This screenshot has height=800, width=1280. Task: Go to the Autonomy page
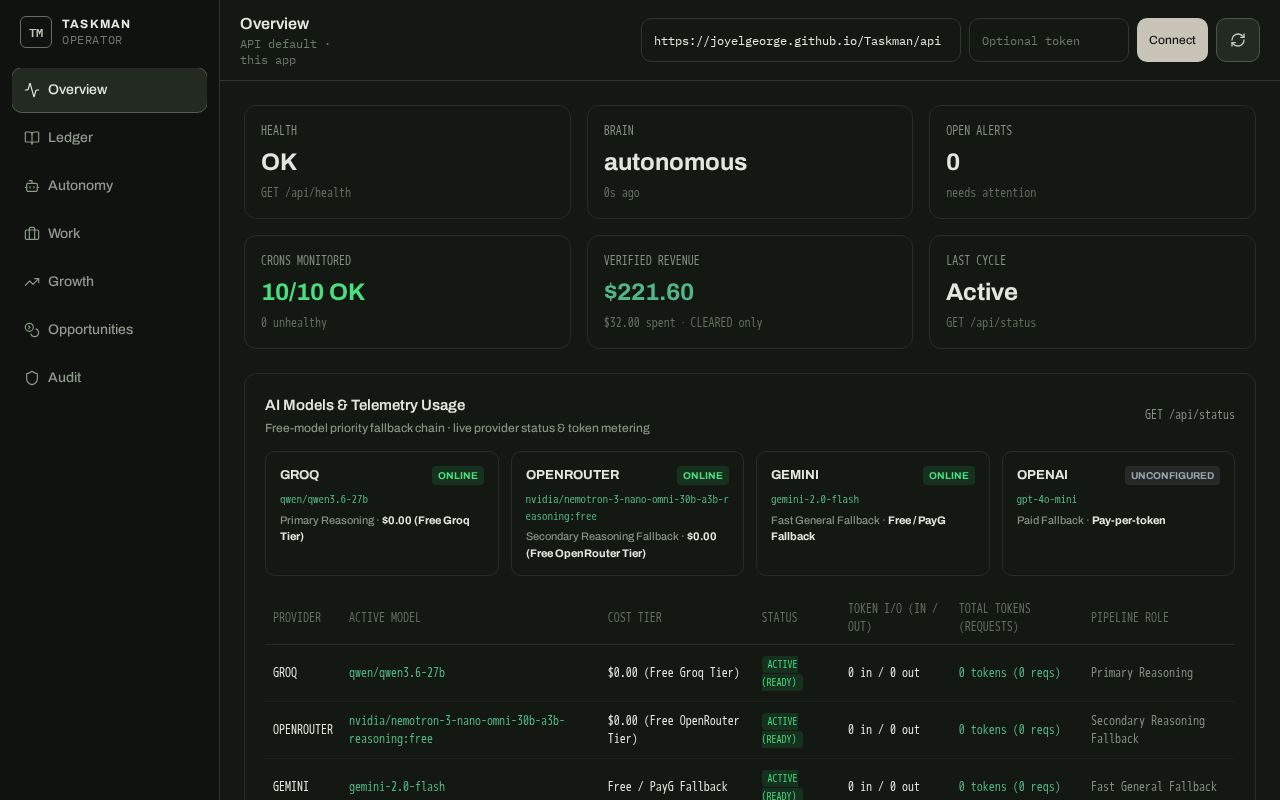pyautogui.click(x=109, y=186)
